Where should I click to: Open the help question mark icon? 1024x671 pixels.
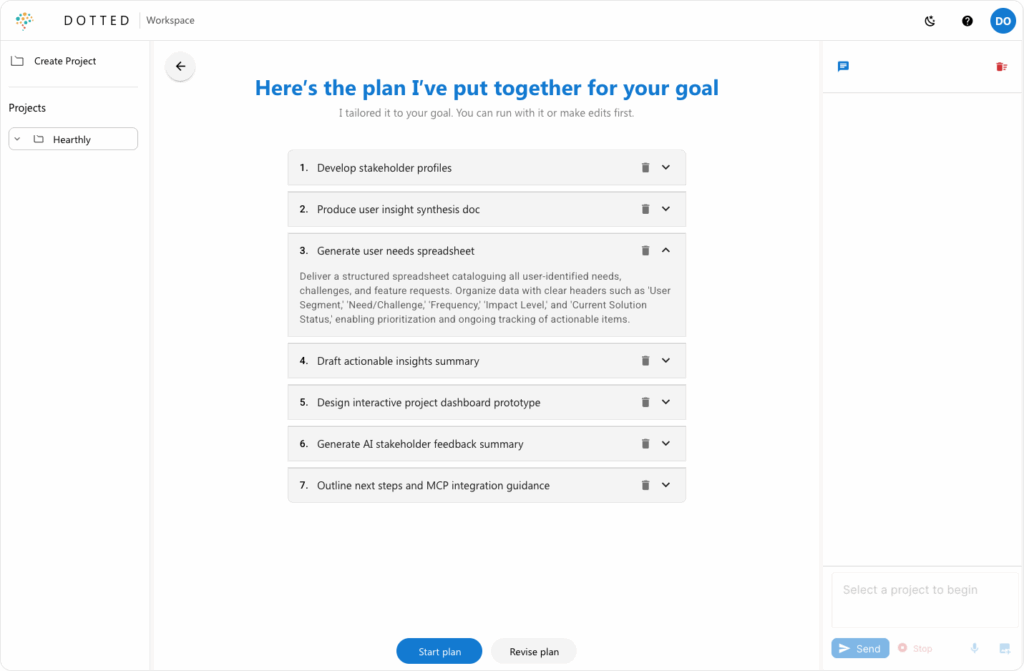(x=967, y=21)
